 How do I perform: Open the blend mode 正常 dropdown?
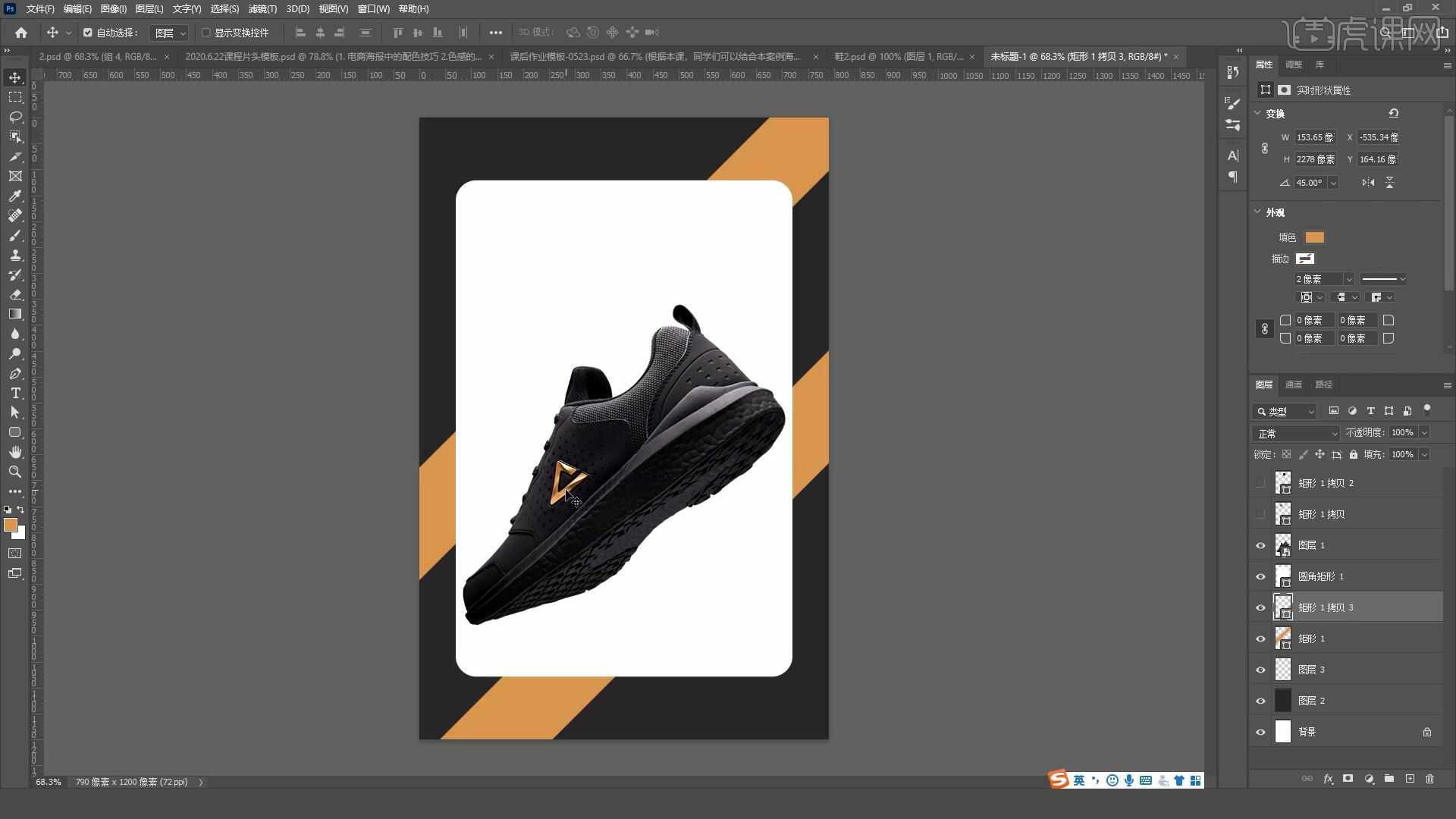(x=1297, y=434)
